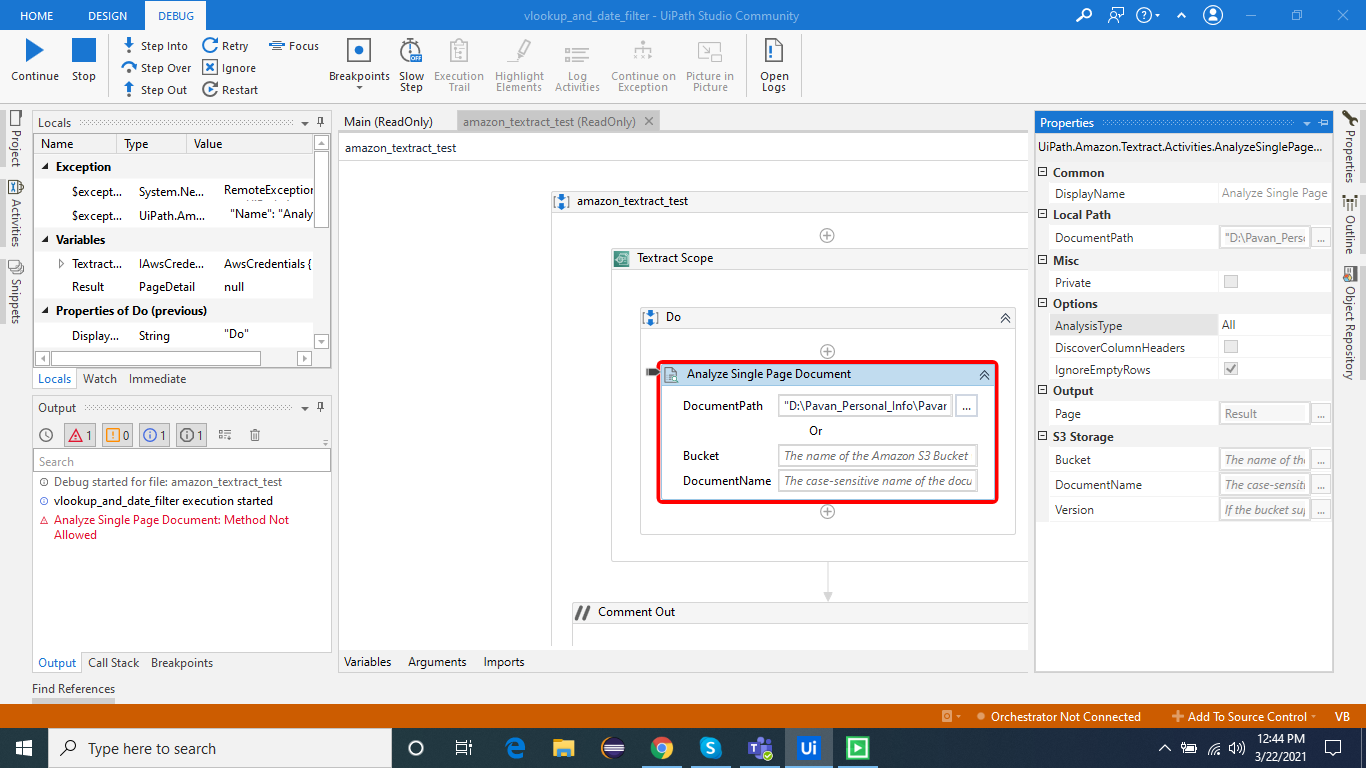Collapse Properties of Do (previous) group

[x=46, y=311]
